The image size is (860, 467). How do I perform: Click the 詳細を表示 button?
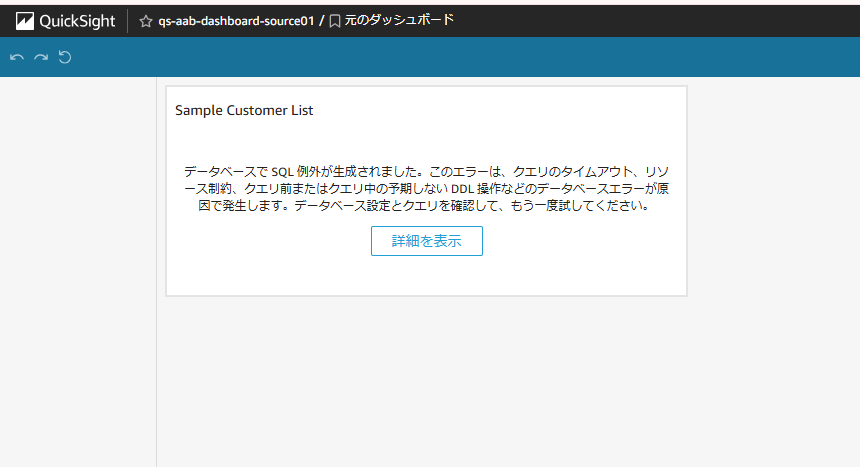pos(427,241)
